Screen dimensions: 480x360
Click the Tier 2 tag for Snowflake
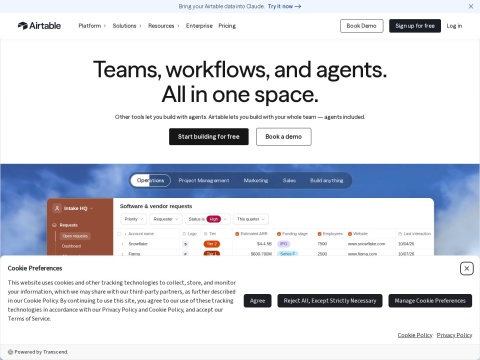click(x=212, y=244)
